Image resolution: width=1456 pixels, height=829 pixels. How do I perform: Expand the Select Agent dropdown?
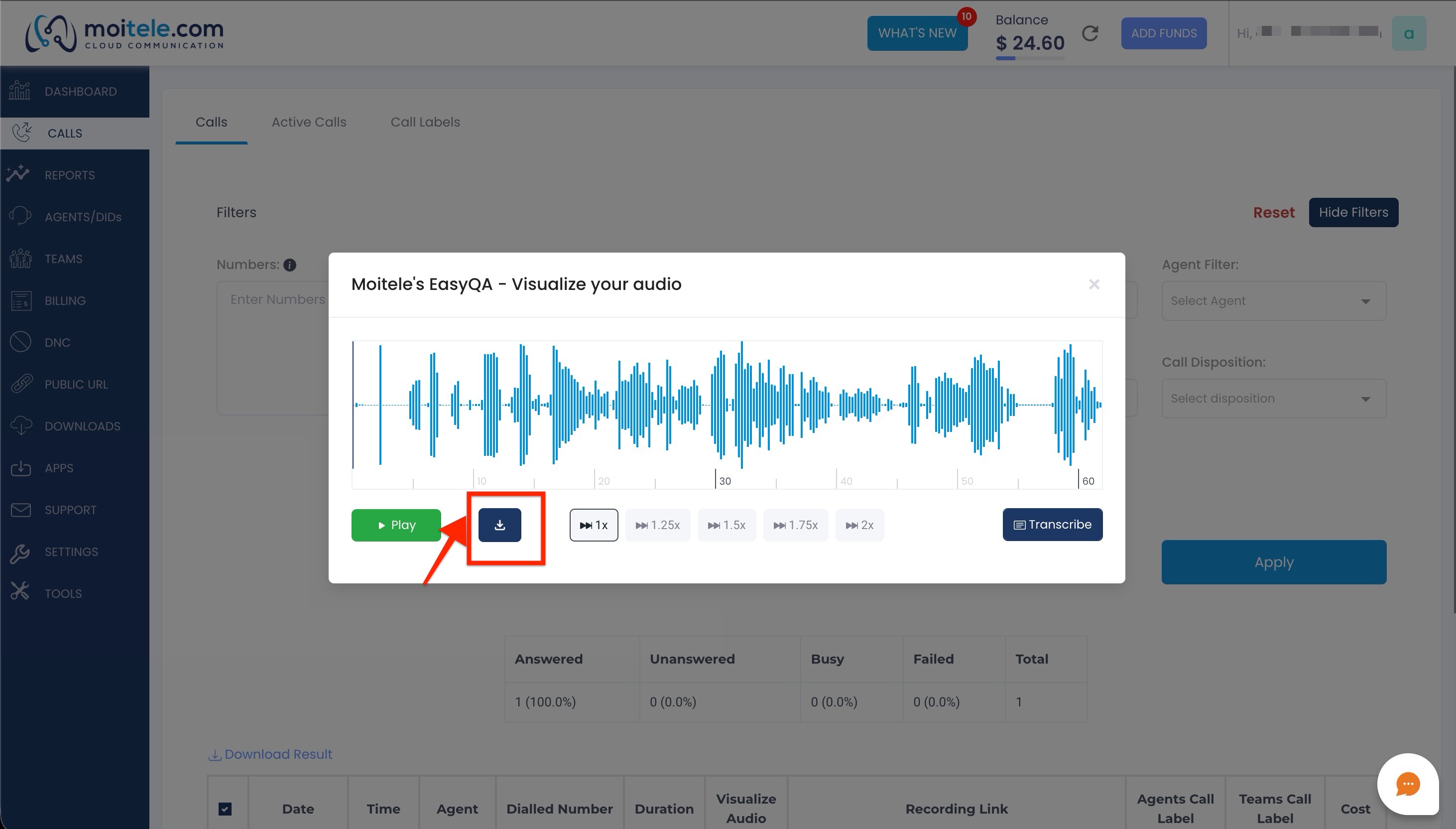(x=1273, y=300)
